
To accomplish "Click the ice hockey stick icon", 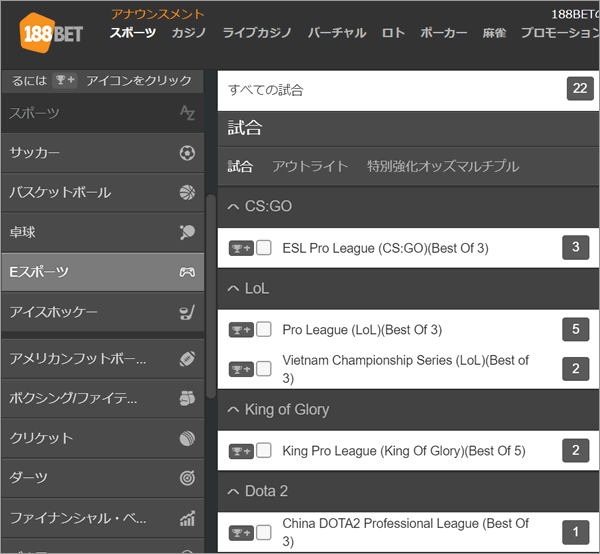I will (x=187, y=312).
